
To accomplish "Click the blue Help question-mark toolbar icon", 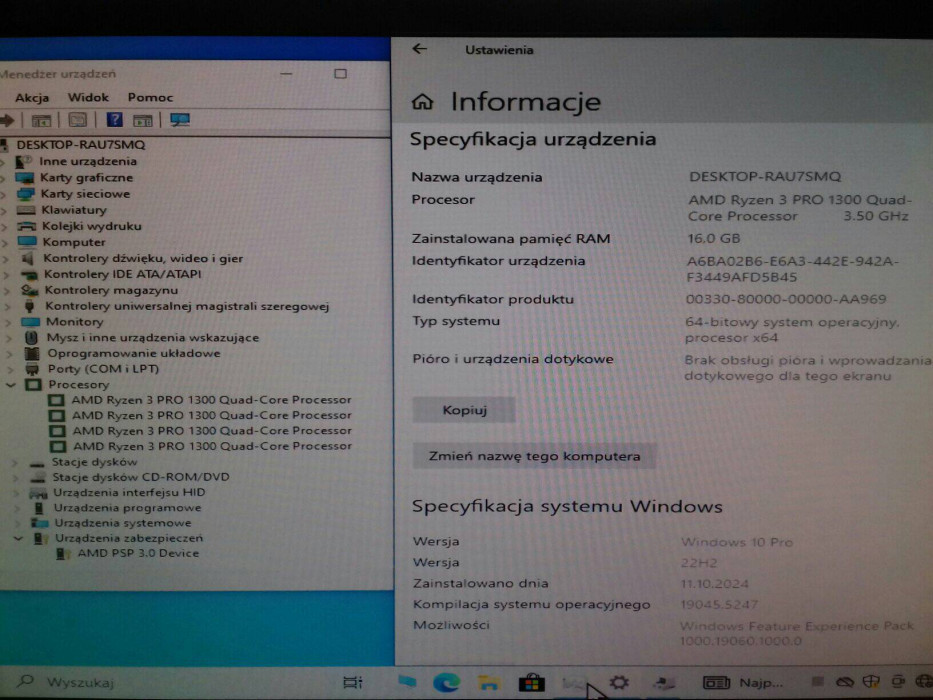I will pos(114,120).
